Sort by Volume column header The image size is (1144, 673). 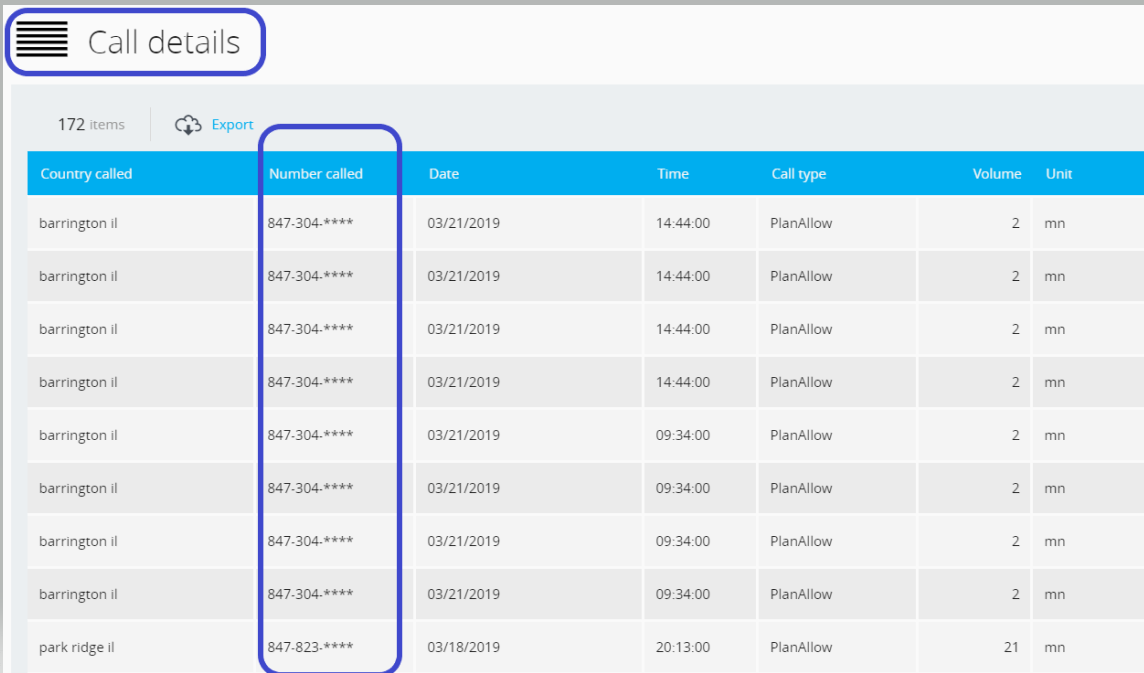click(996, 174)
